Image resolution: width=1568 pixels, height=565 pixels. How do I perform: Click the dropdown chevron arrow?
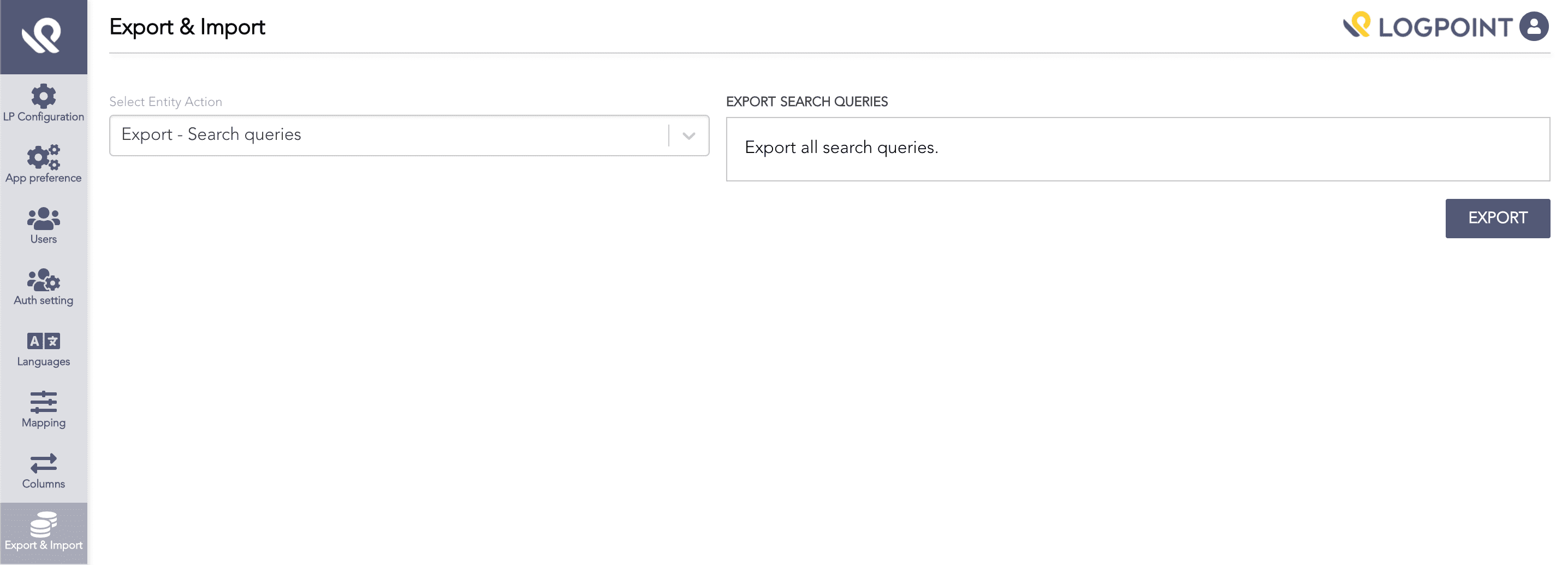(688, 135)
